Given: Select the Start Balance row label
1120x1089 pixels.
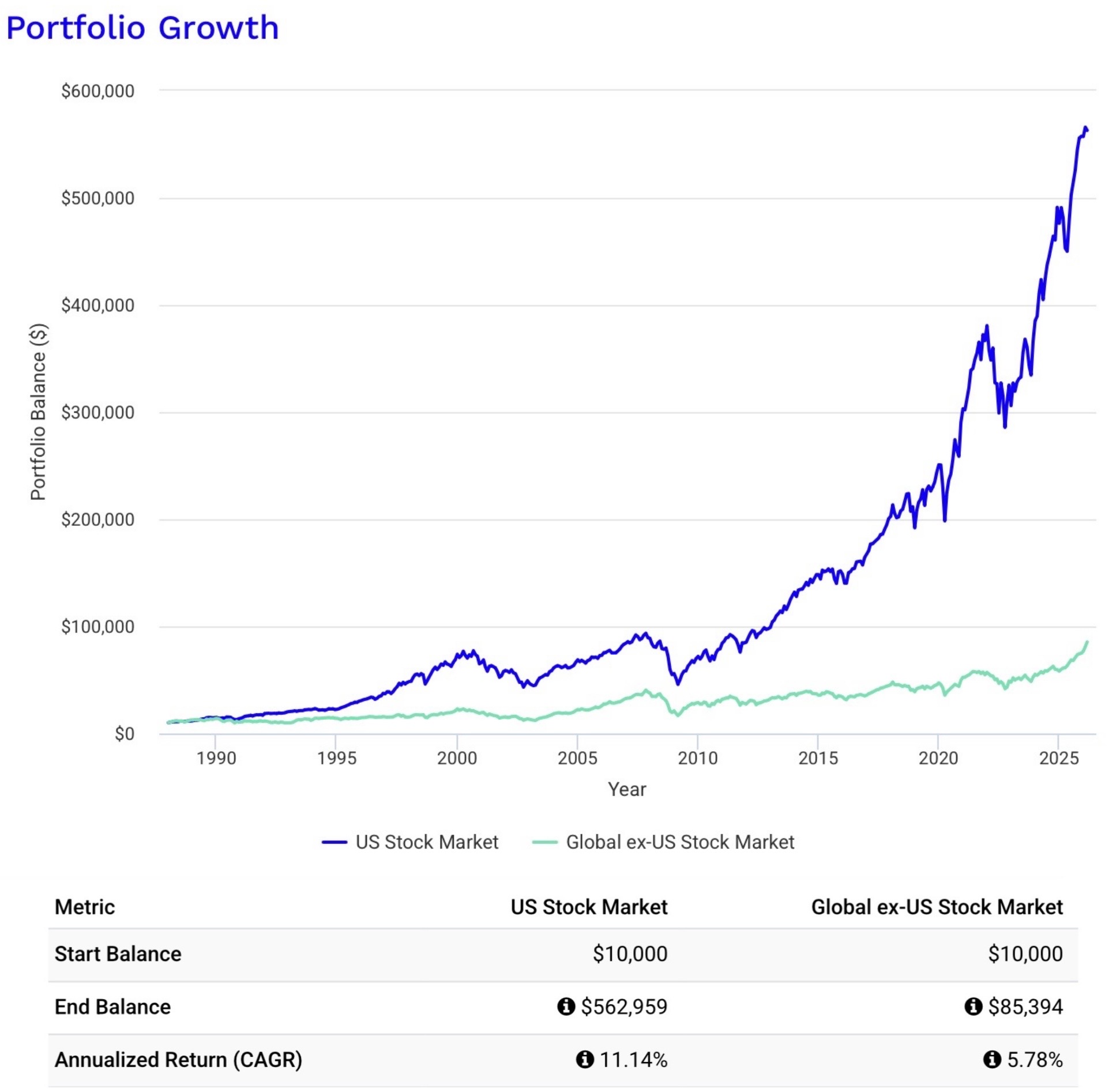Looking at the screenshot, I should click(118, 954).
